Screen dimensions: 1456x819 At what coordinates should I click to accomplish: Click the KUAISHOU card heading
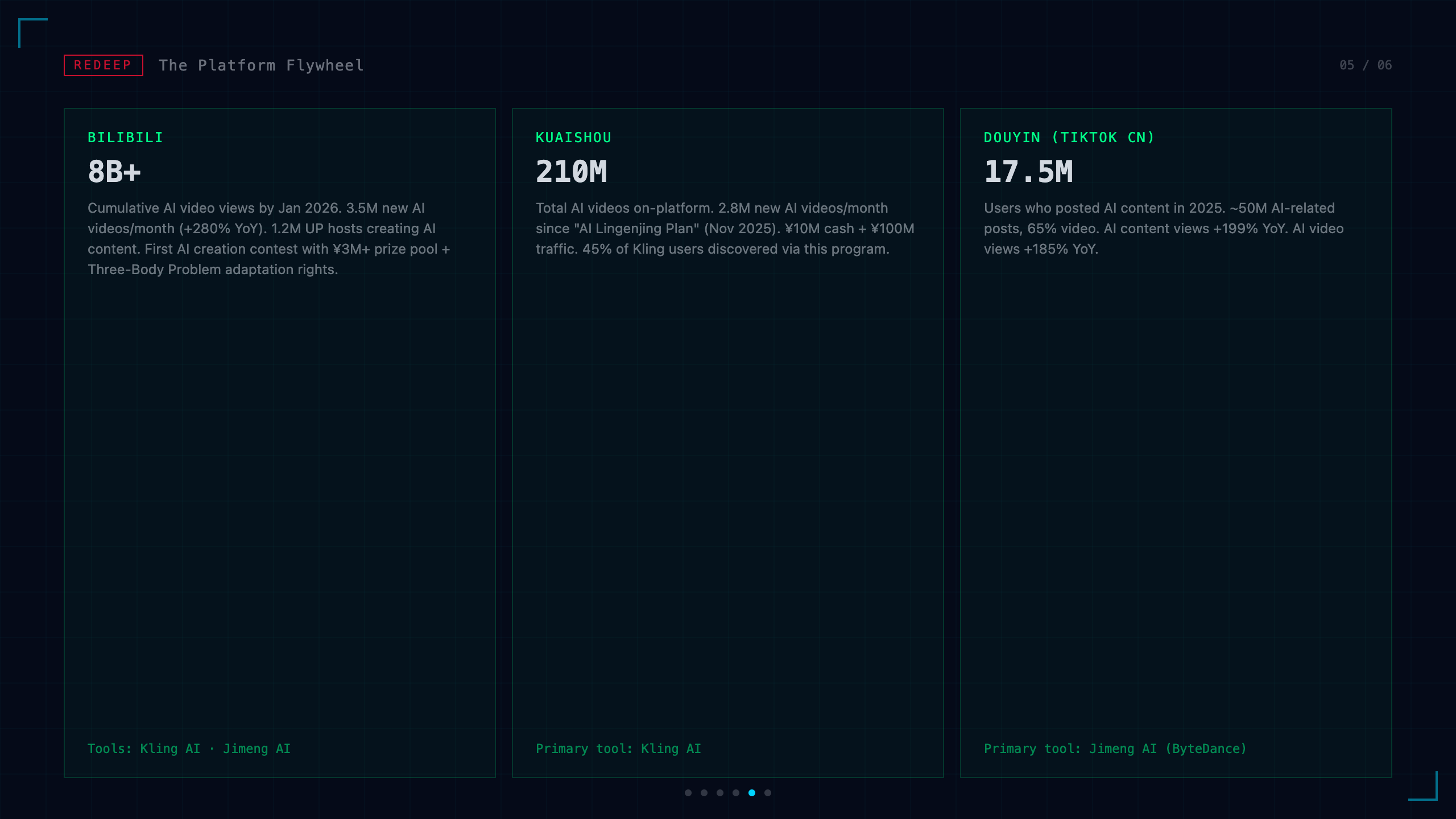click(x=573, y=138)
